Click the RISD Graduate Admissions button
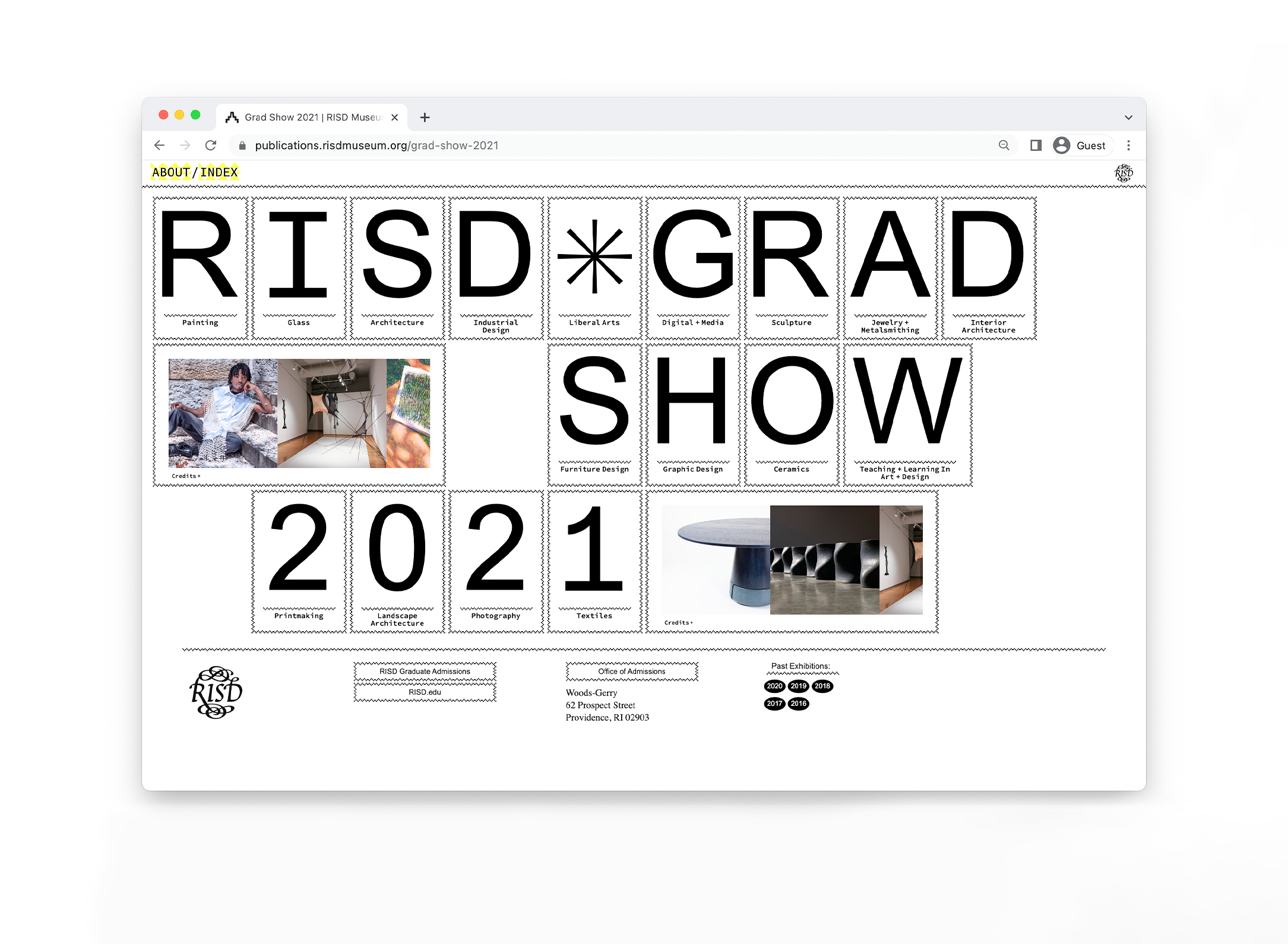The image size is (1288, 944). (425, 671)
